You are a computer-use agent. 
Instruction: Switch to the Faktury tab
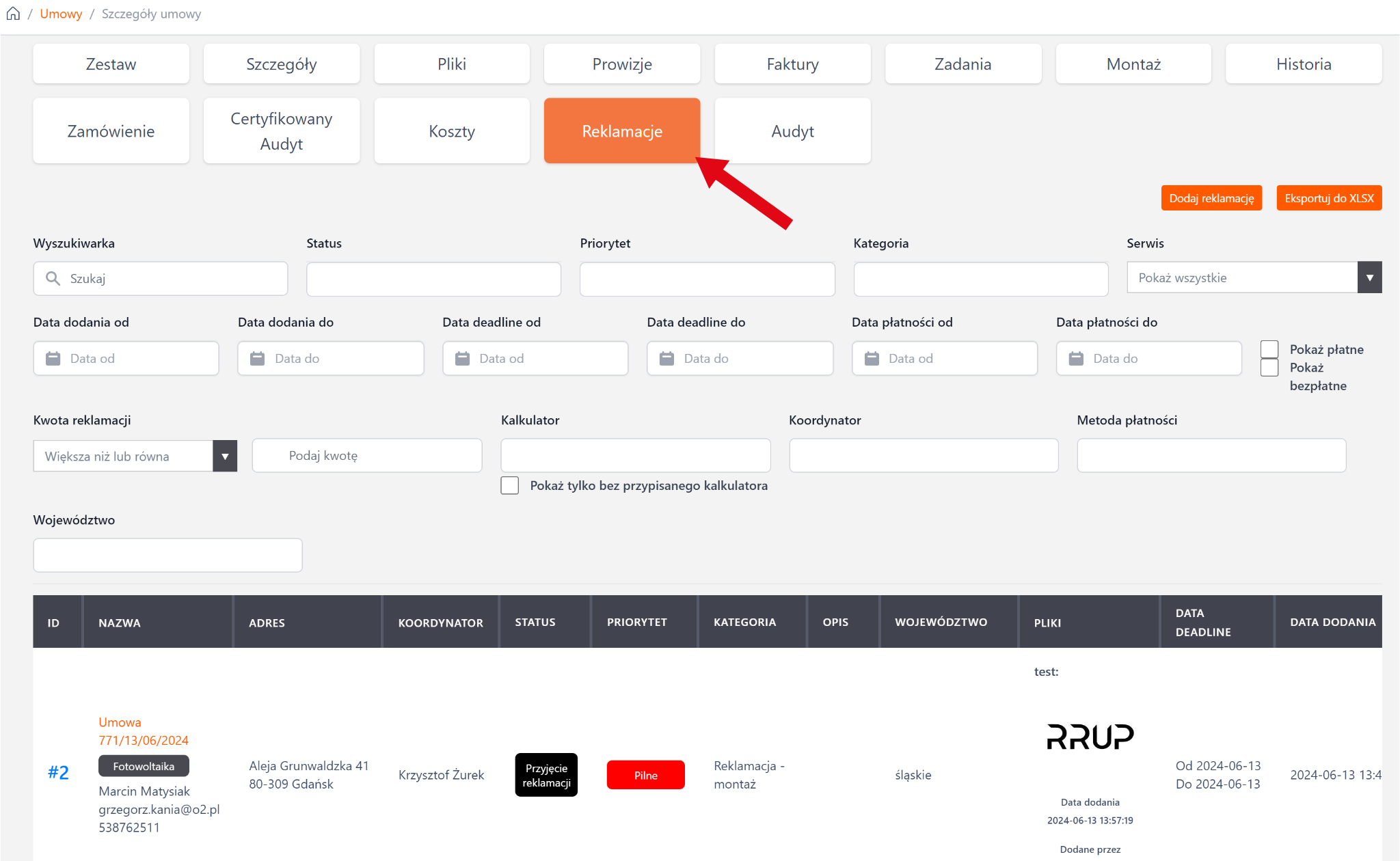tap(792, 64)
